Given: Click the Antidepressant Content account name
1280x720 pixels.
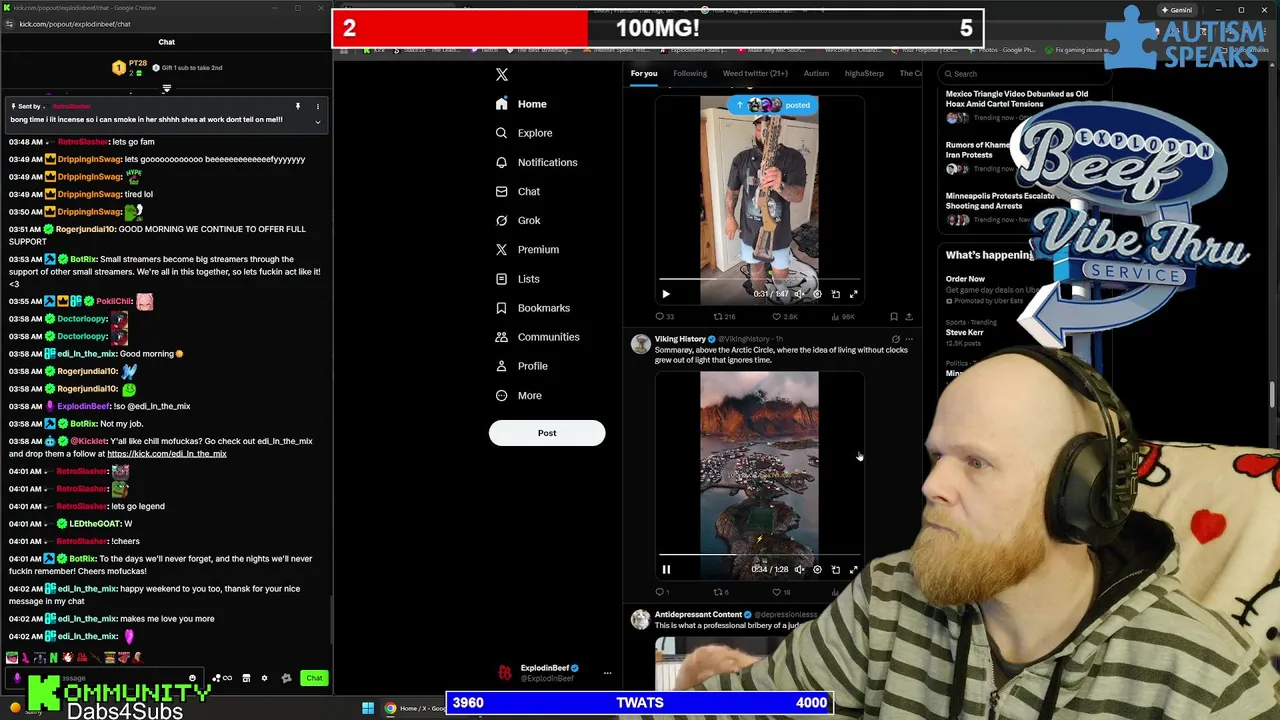Looking at the screenshot, I should [x=698, y=614].
